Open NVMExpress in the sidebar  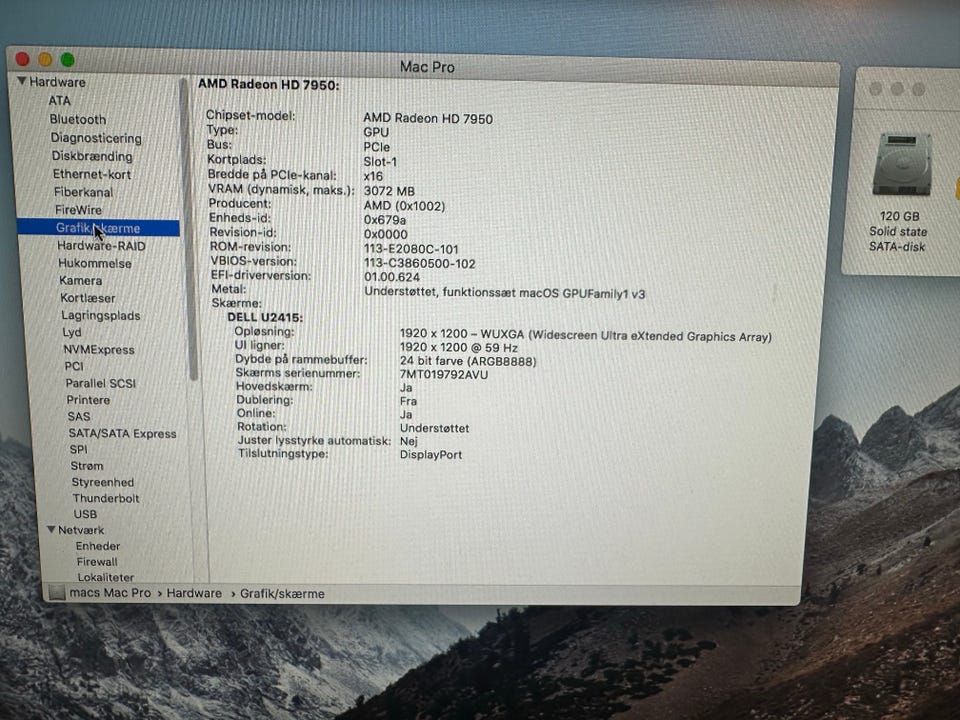click(x=99, y=350)
